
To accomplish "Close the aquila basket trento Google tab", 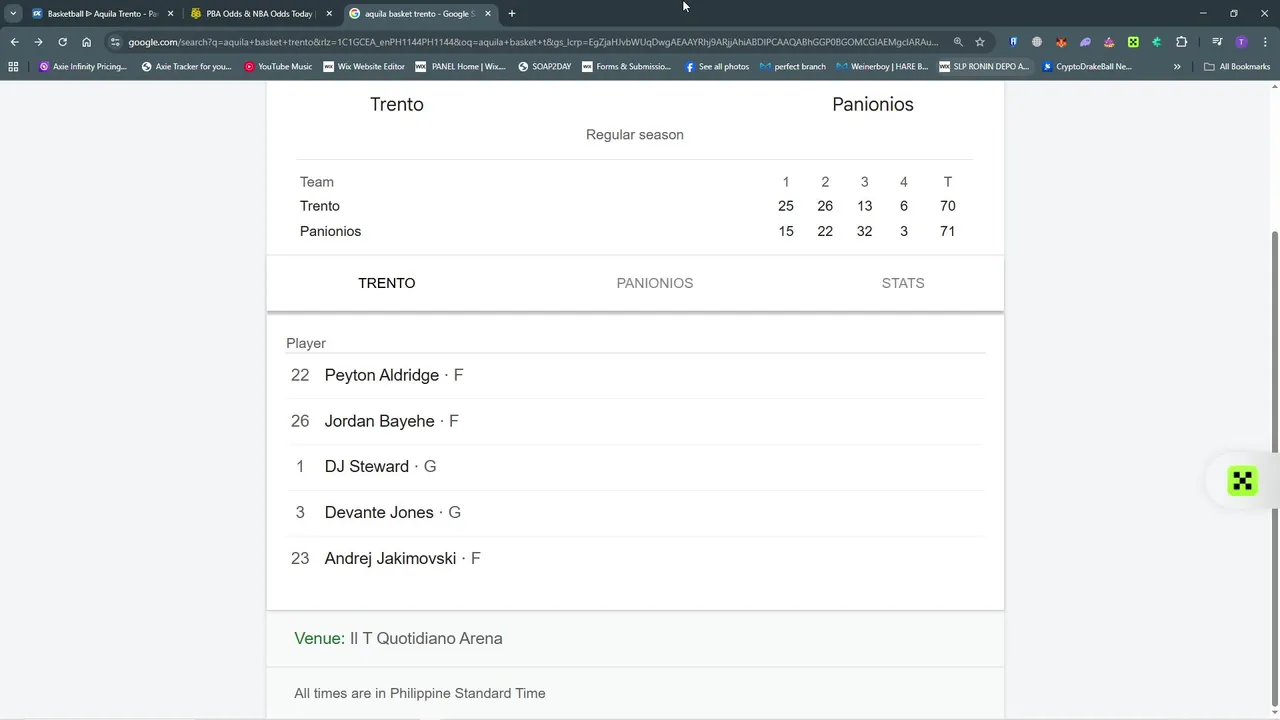I will coord(488,14).
